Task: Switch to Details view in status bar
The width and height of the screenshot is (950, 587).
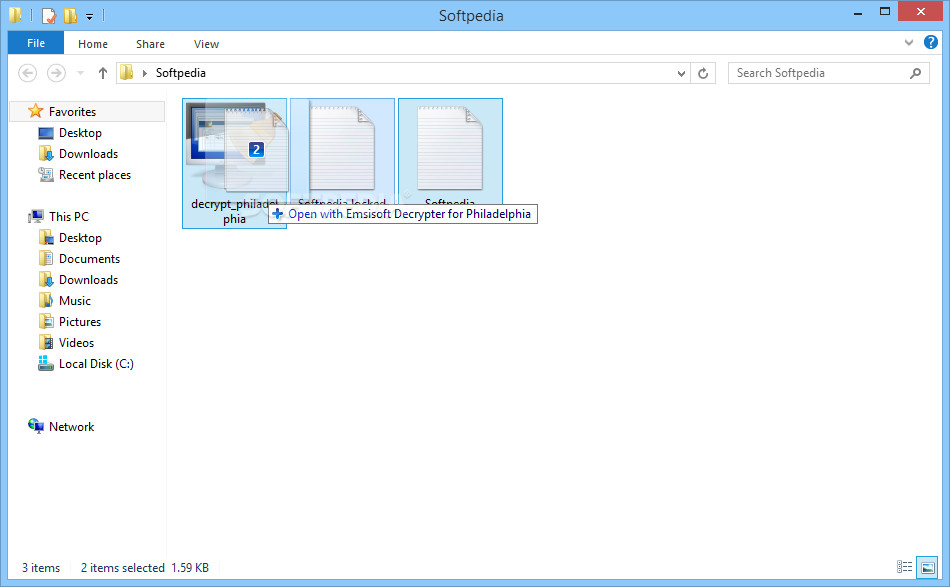Action: (905, 567)
